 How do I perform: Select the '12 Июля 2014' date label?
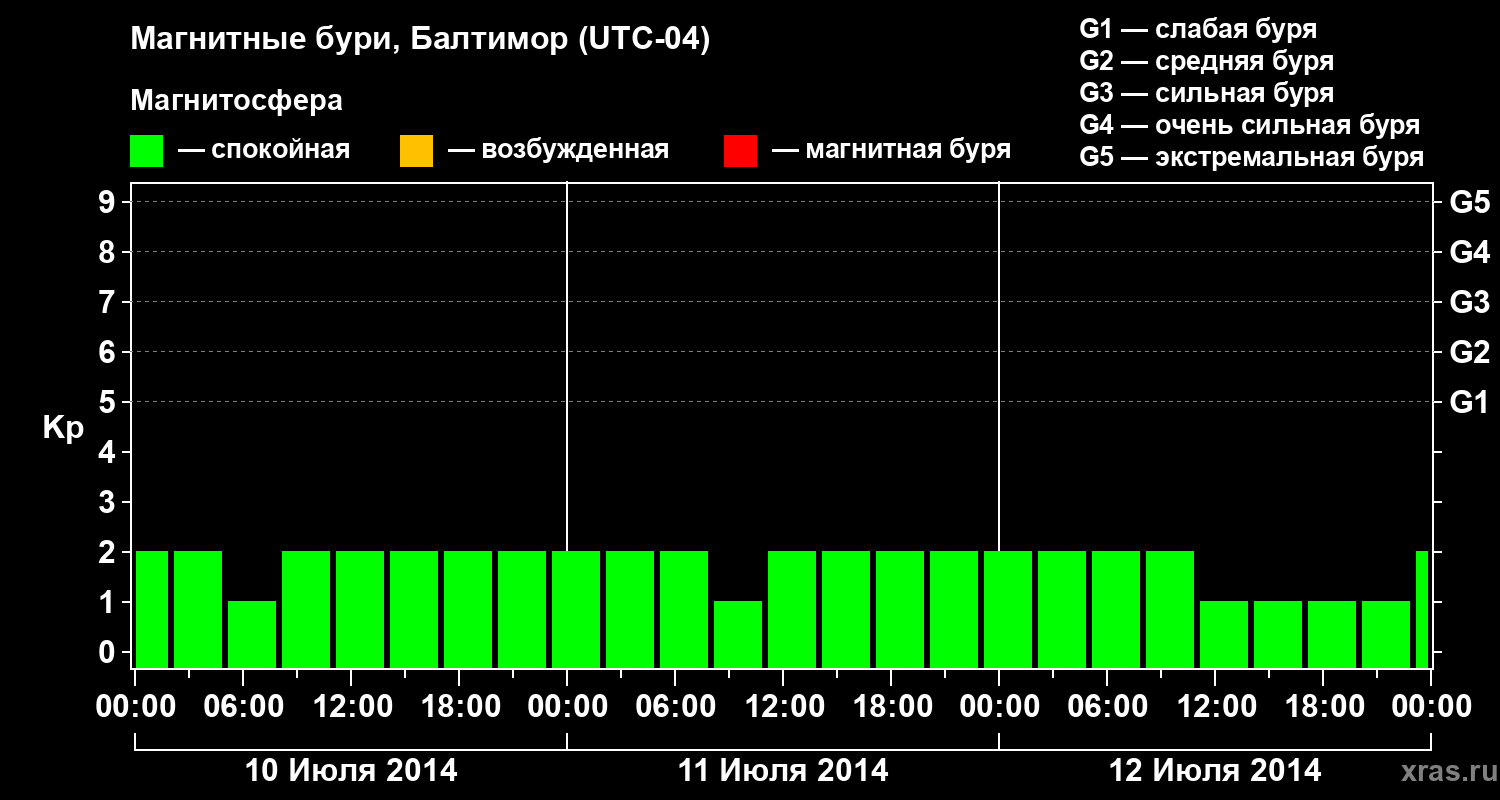(1215, 771)
